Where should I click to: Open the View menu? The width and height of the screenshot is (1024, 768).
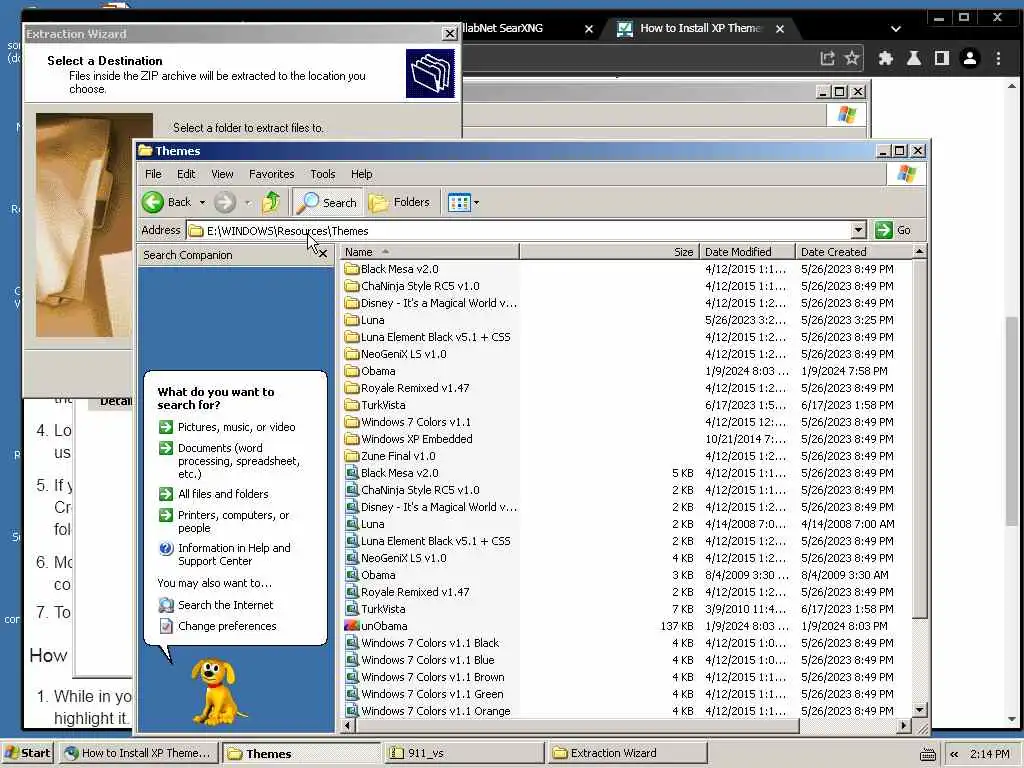pyautogui.click(x=222, y=174)
